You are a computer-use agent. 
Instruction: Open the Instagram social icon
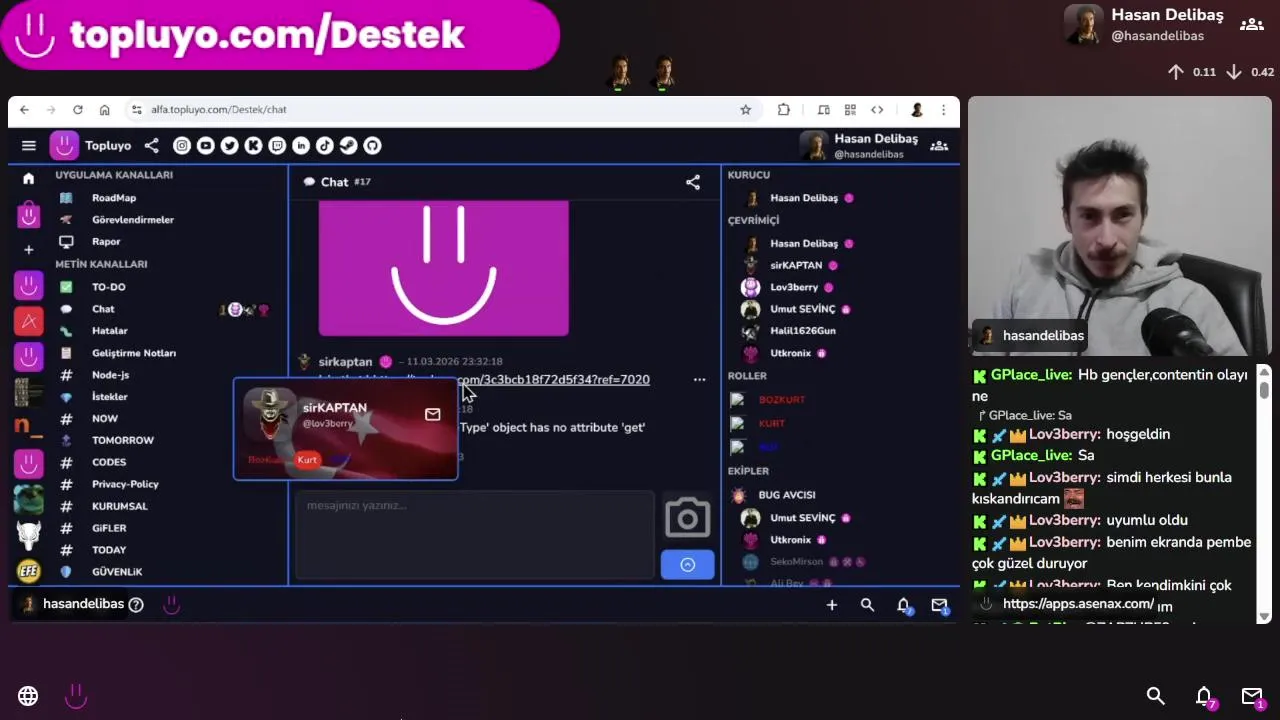point(182,146)
